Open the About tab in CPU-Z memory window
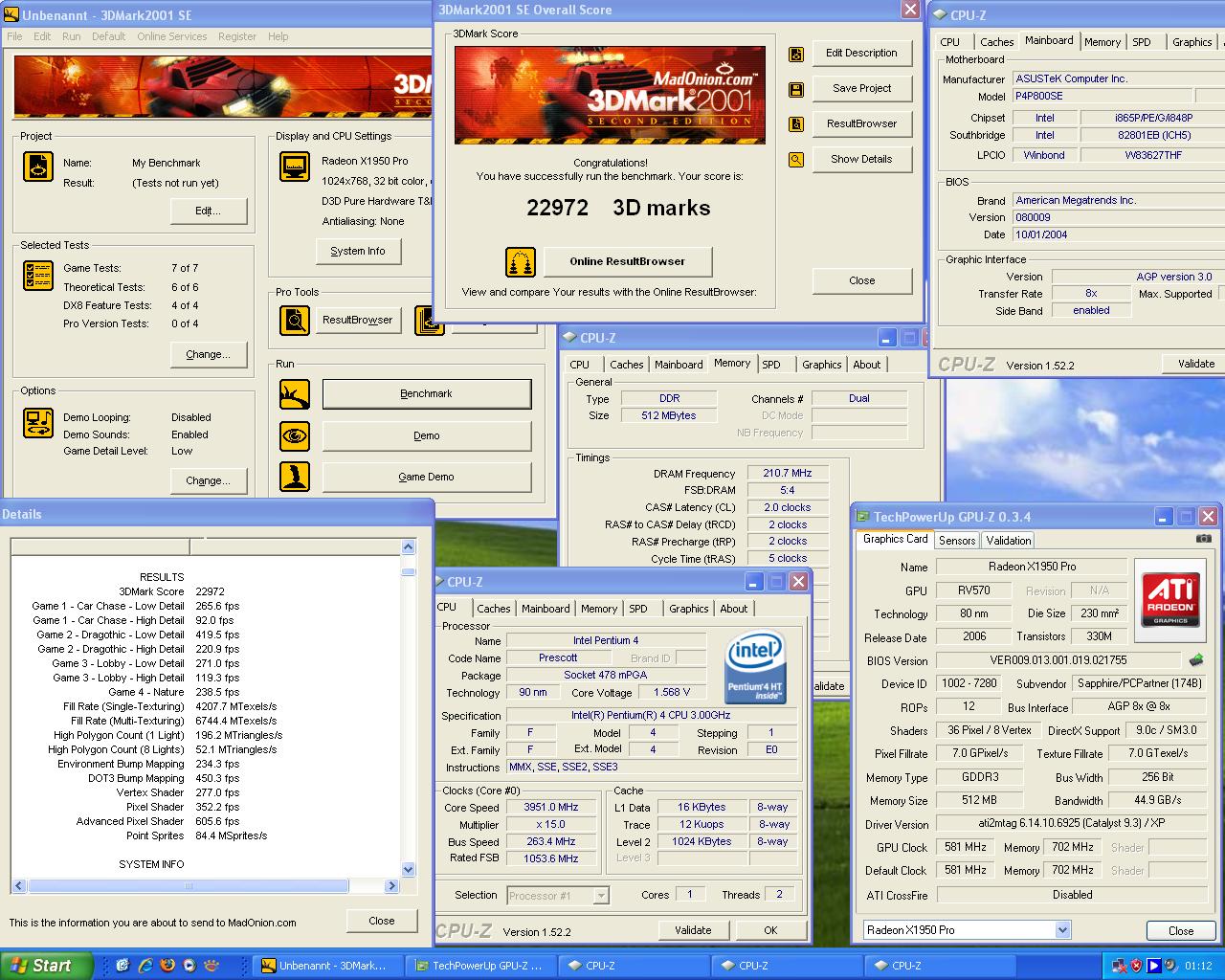Screen dimensions: 1225x980 (867, 365)
